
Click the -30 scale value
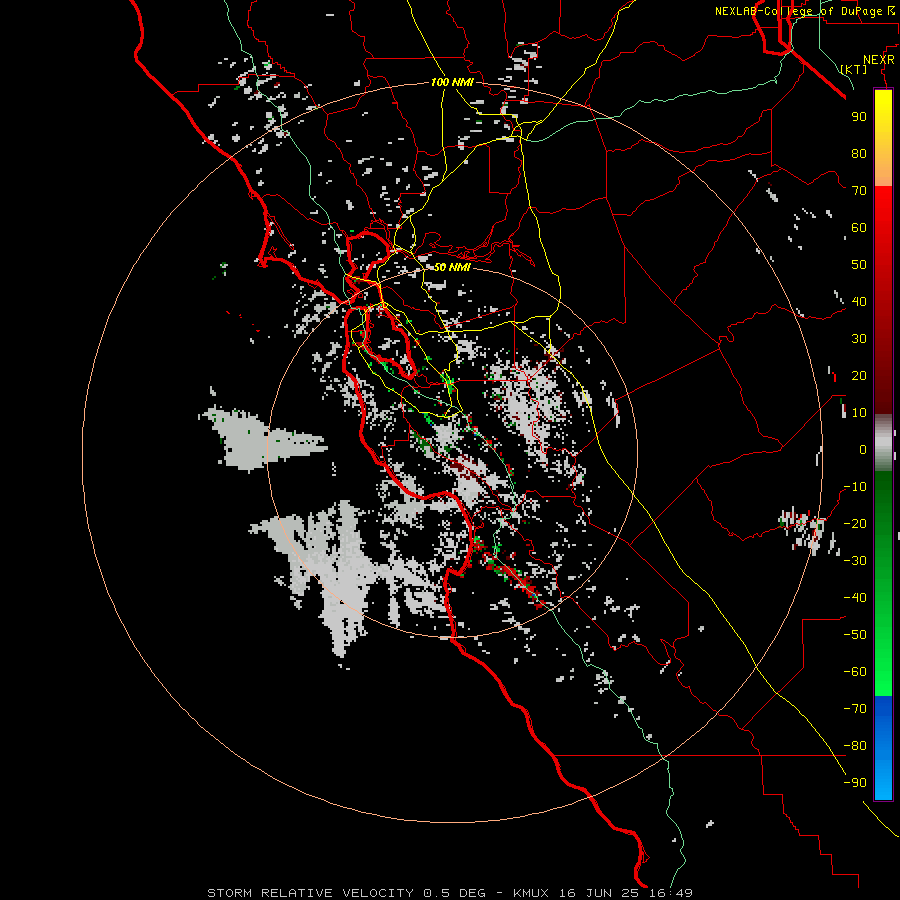pyautogui.click(x=855, y=561)
